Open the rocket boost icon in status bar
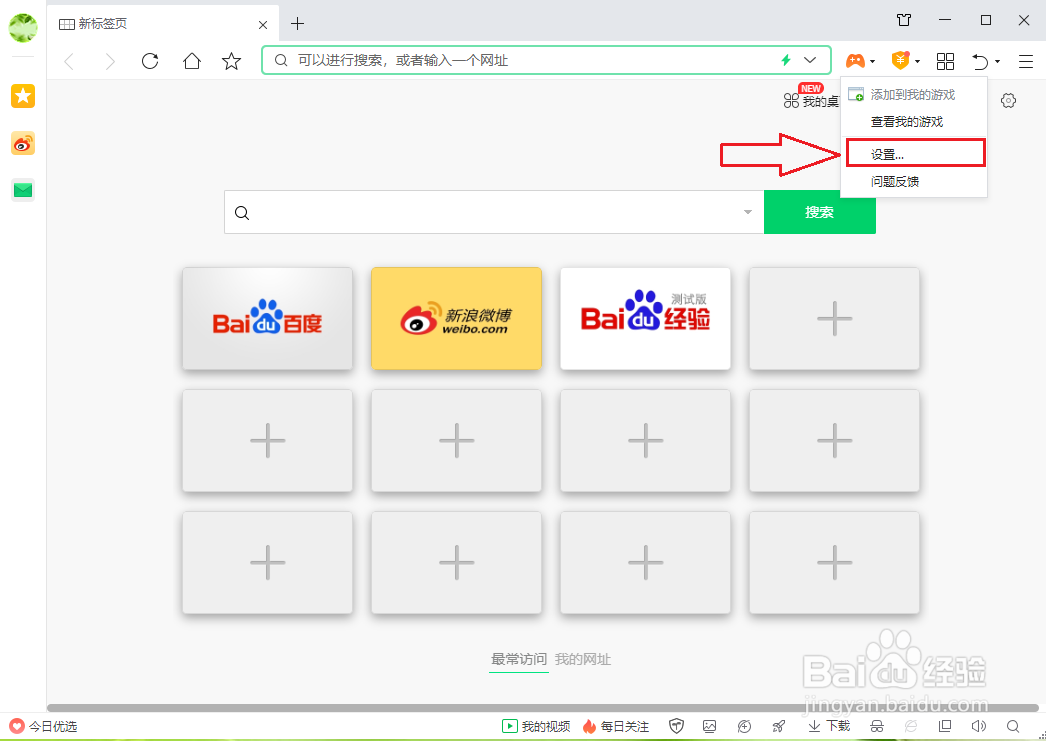This screenshot has height=741, width=1046. click(778, 726)
